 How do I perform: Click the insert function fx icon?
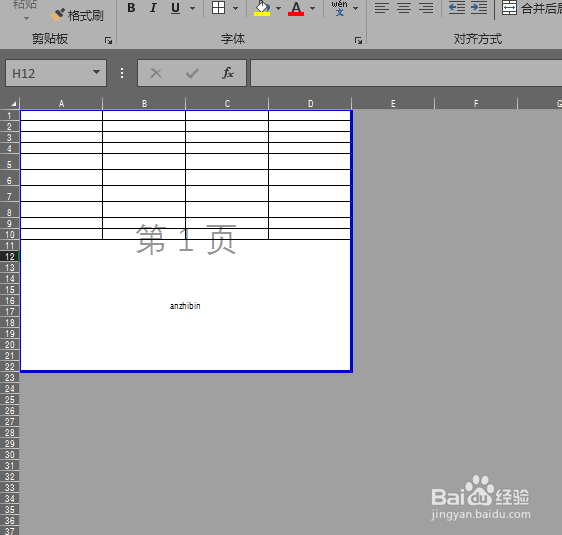(228, 73)
